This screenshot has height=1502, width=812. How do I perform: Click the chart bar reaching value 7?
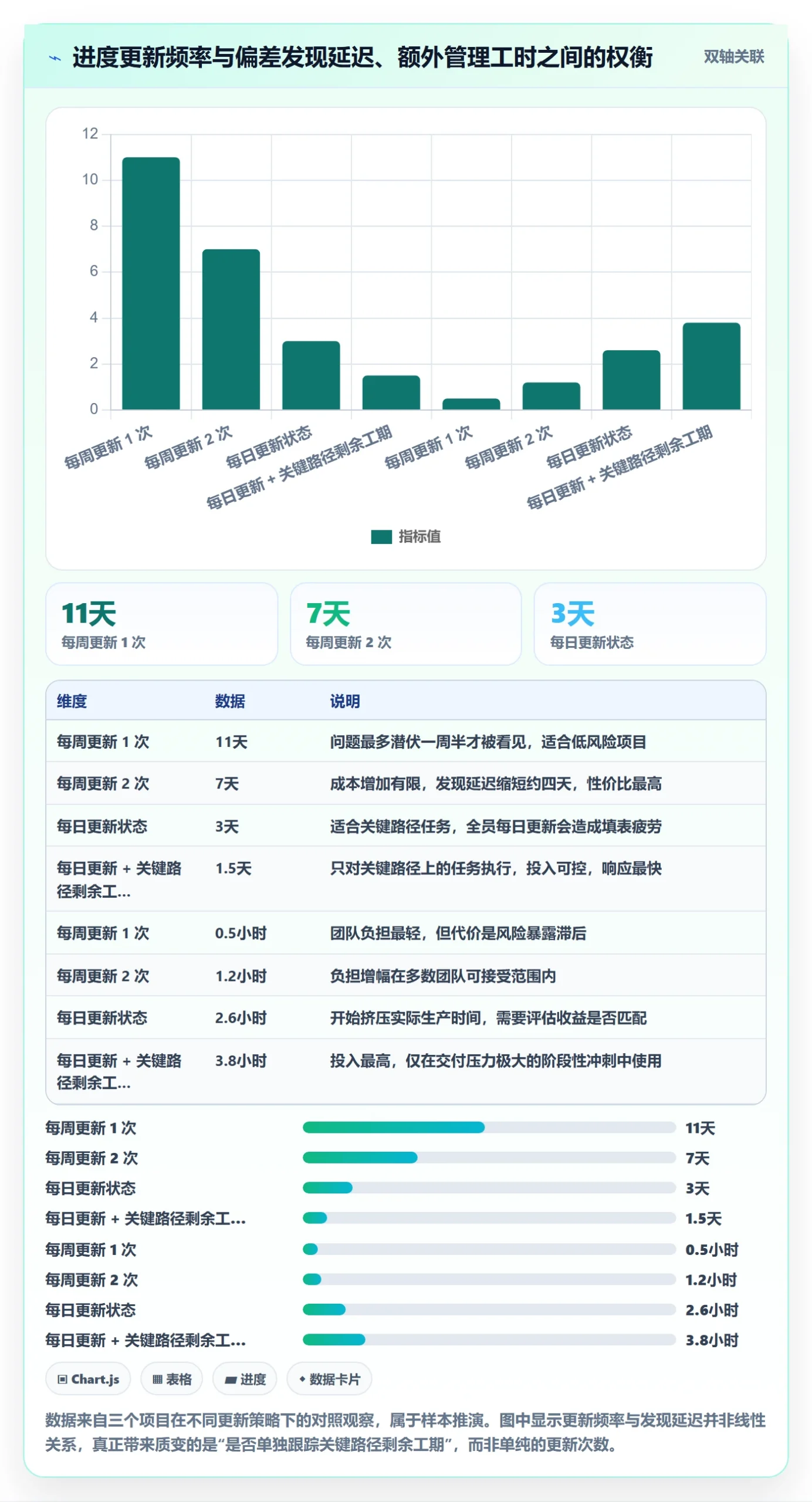(x=231, y=329)
